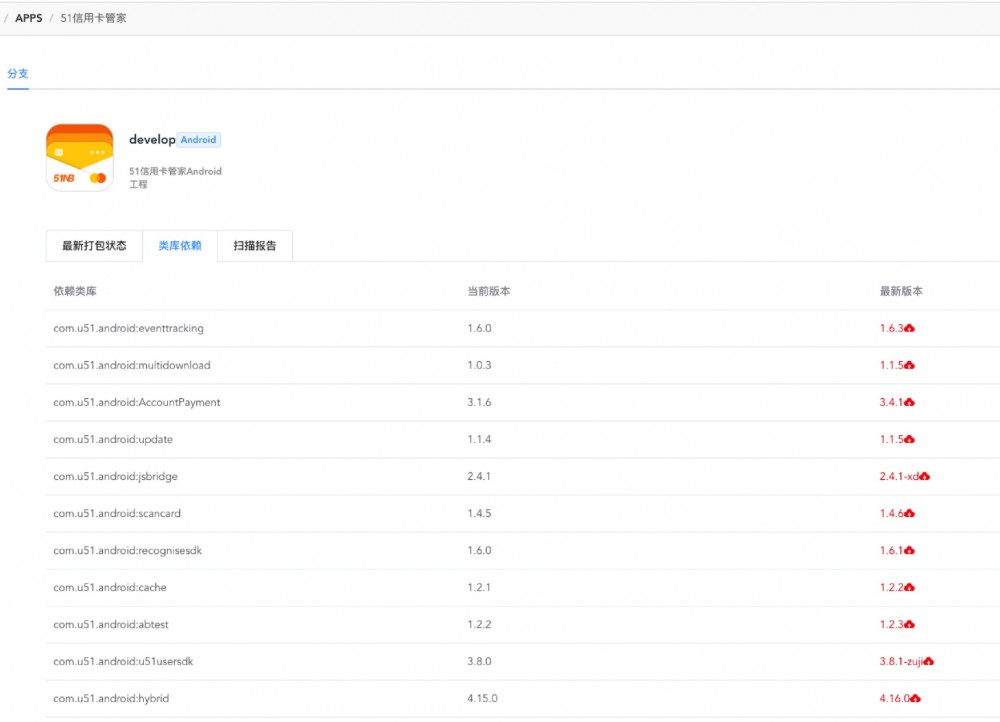The height and width of the screenshot is (722, 1000).
Task: Select the 分支 tab
Action: [x=18, y=73]
